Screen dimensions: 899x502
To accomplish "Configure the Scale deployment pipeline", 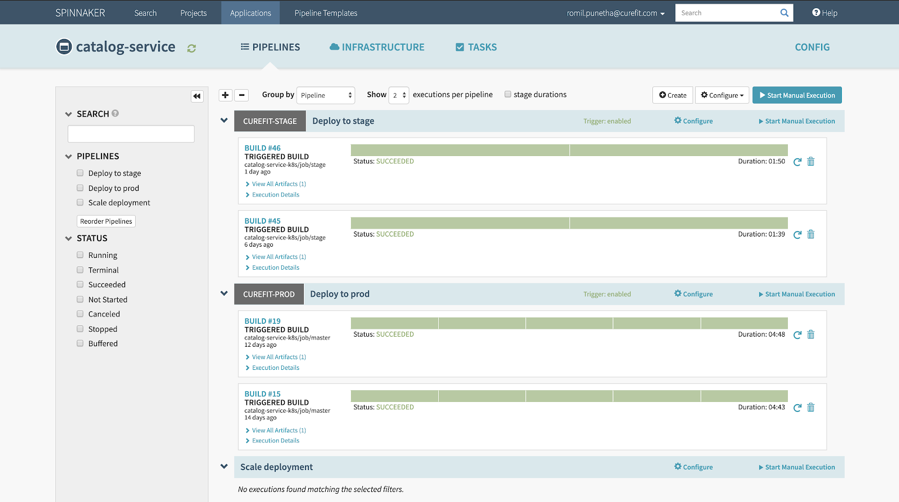I will tap(694, 467).
